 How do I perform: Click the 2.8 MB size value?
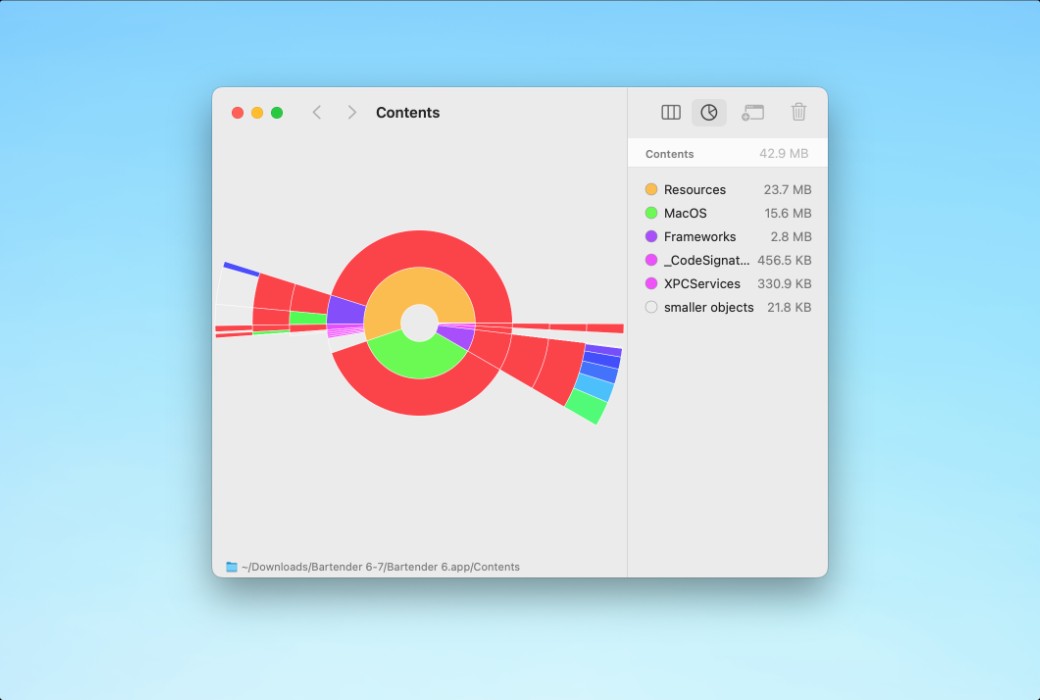coord(791,236)
